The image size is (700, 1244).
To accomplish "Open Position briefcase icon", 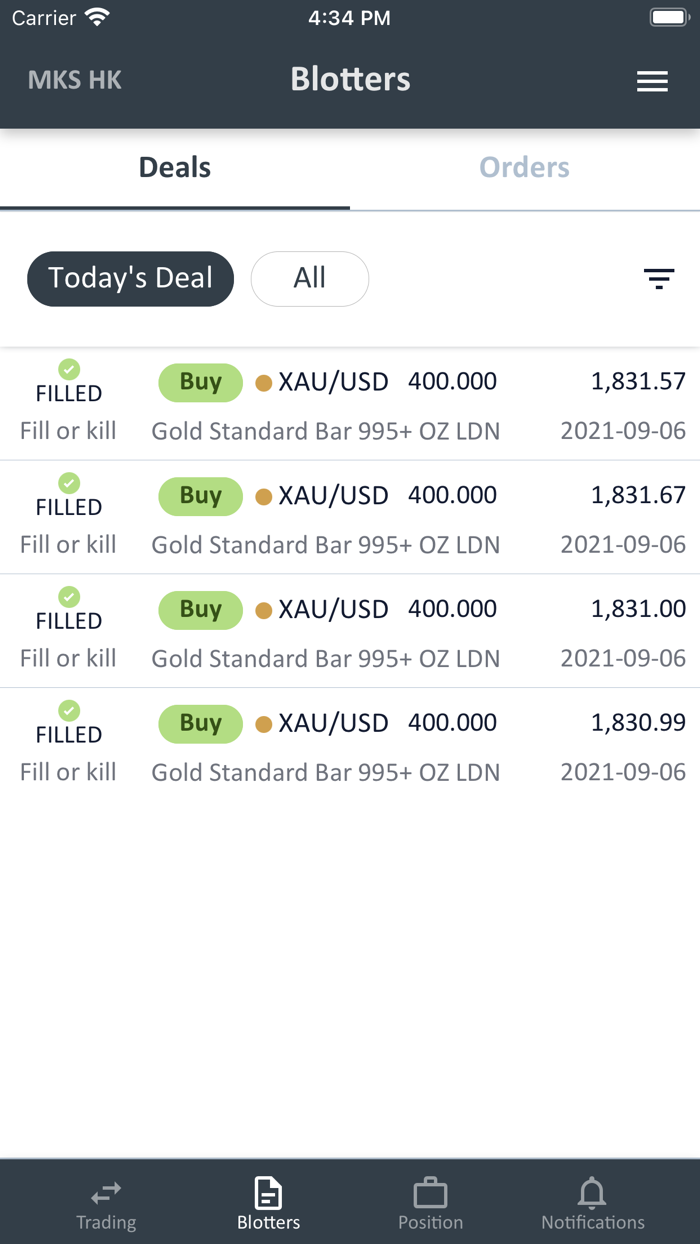I will (430, 1193).
